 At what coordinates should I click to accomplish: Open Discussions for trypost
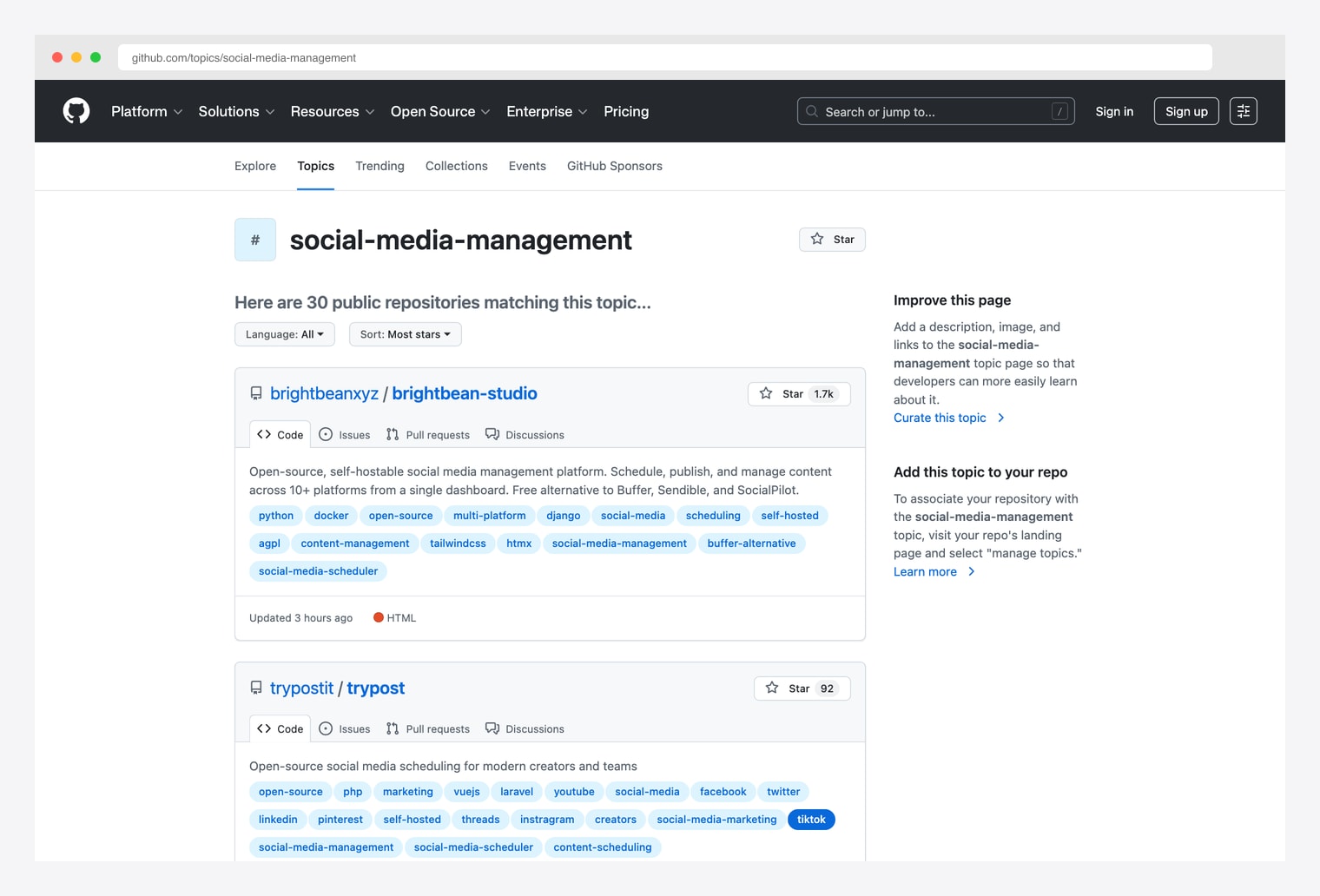[x=525, y=729]
